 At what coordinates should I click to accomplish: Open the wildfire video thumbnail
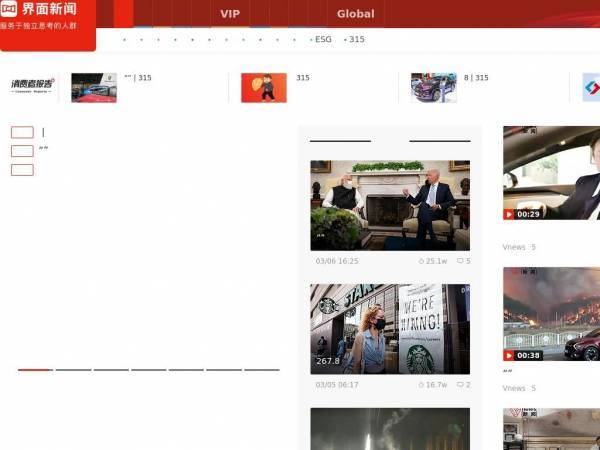point(551,314)
